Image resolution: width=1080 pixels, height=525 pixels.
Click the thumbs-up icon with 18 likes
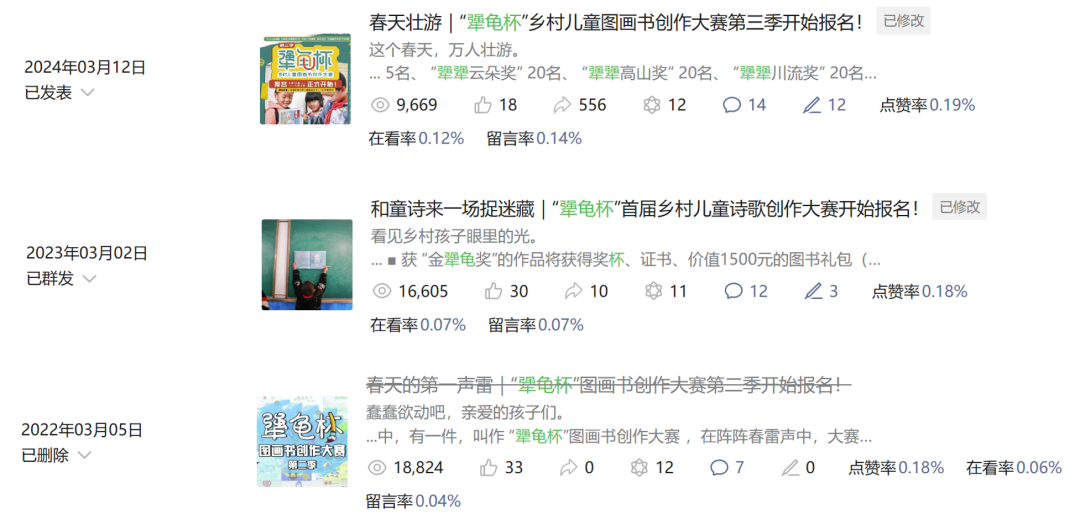point(483,105)
